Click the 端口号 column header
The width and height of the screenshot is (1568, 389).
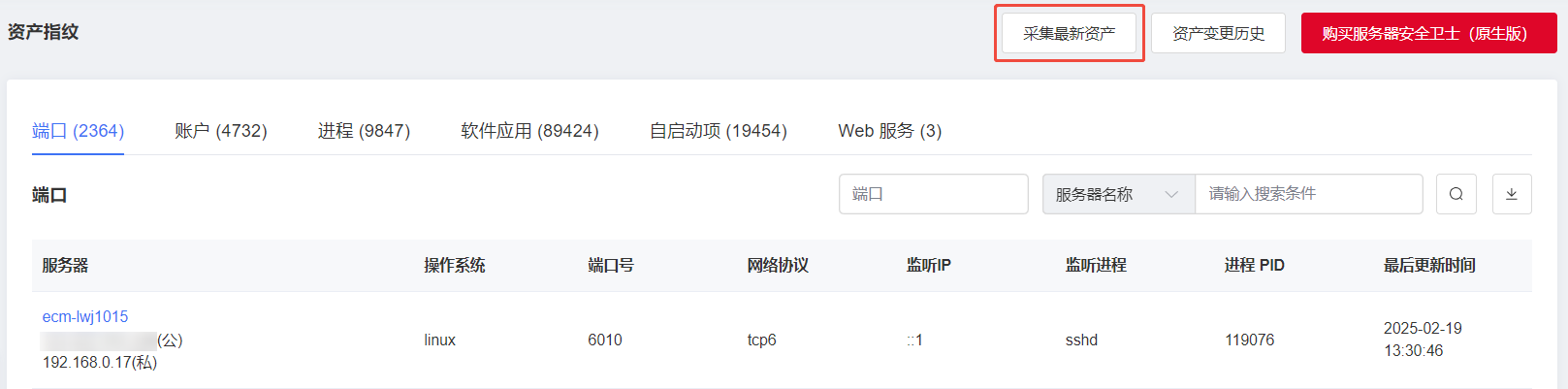click(x=611, y=265)
